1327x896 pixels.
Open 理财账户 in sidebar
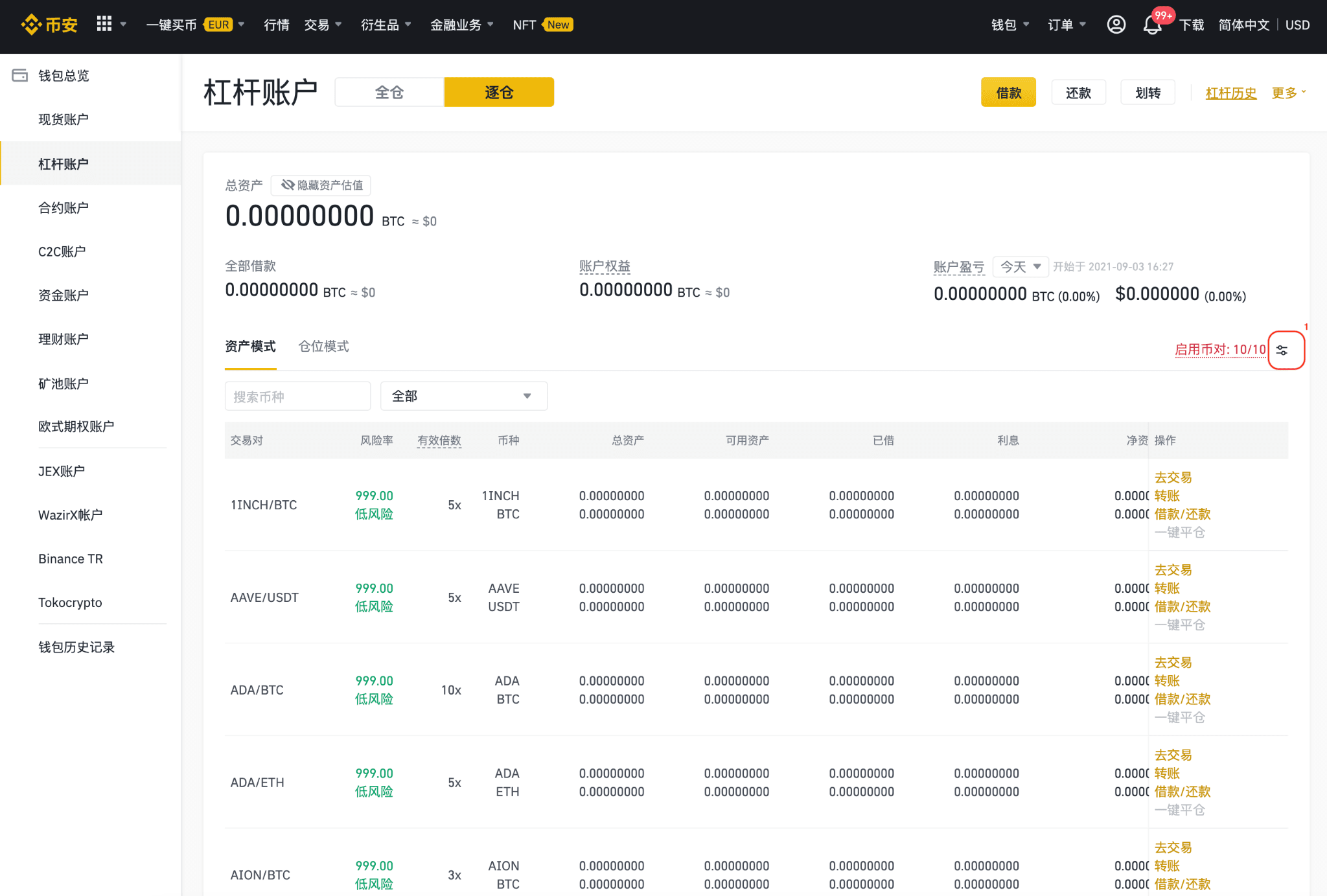coord(63,339)
